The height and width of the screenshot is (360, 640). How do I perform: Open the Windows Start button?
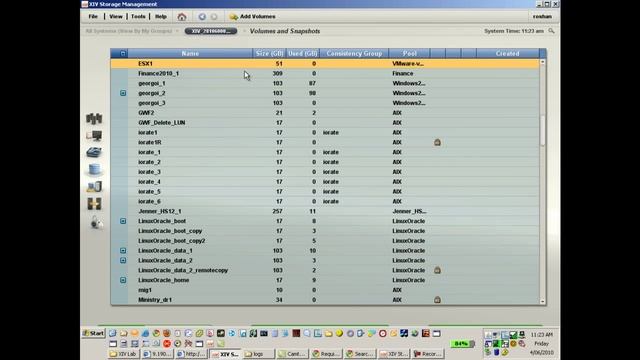(x=93, y=333)
